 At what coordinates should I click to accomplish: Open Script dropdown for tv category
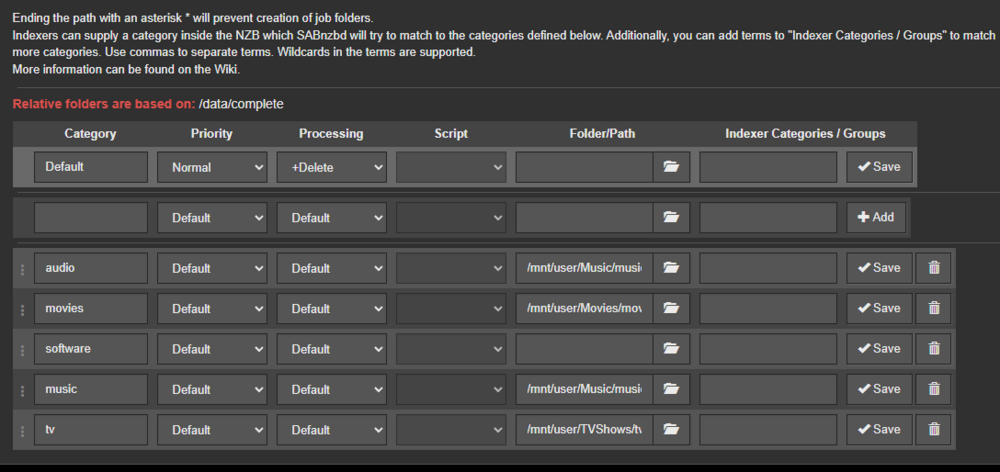tap(451, 429)
